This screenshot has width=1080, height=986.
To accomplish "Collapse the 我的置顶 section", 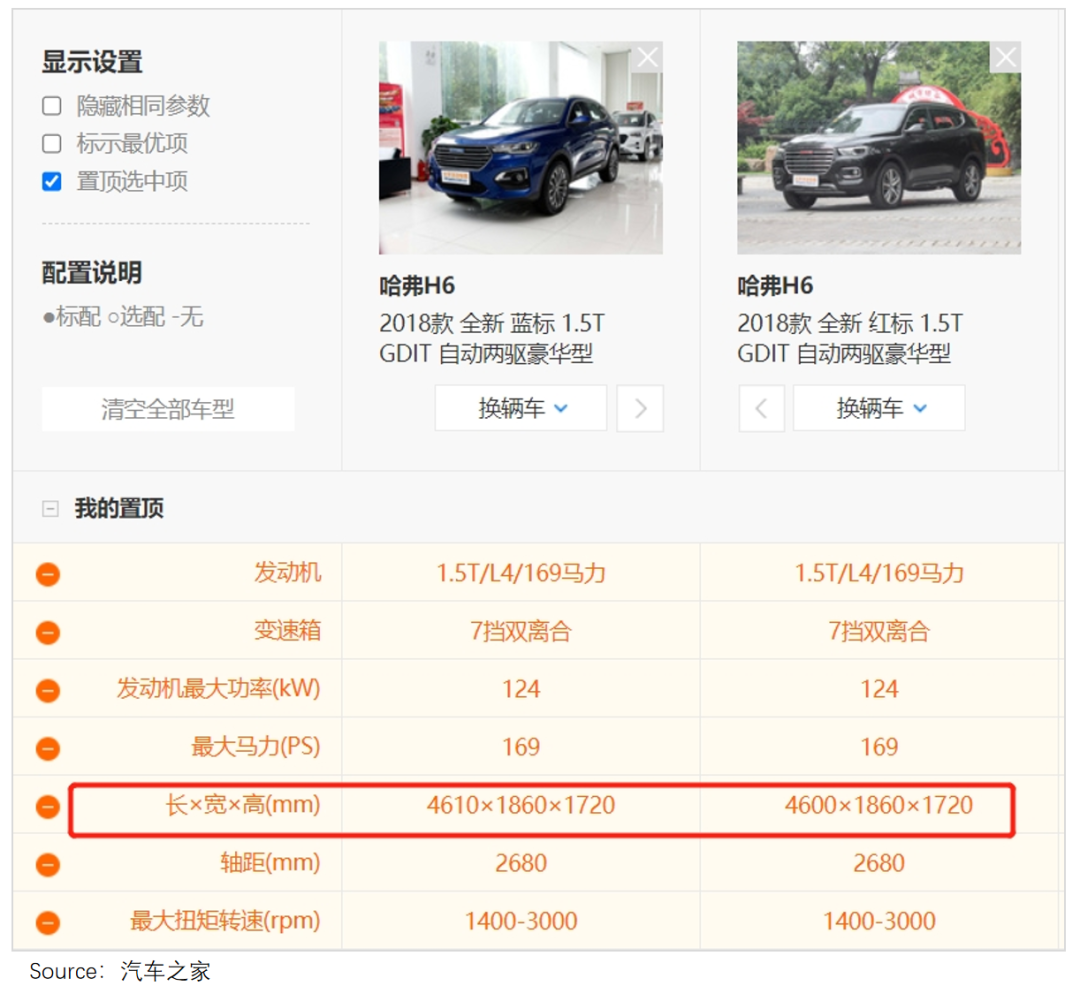I will click(50, 509).
